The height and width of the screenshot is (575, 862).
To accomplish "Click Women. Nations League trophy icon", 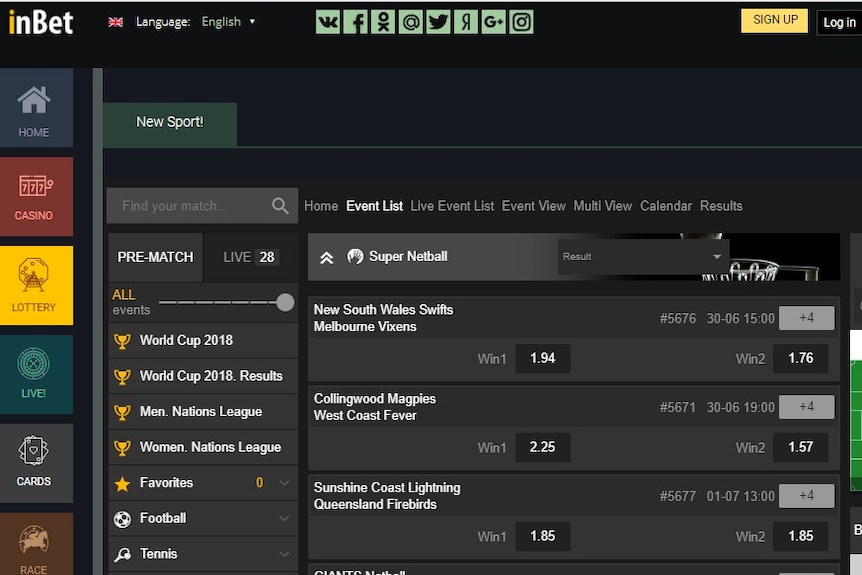I will (x=122, y=448).
